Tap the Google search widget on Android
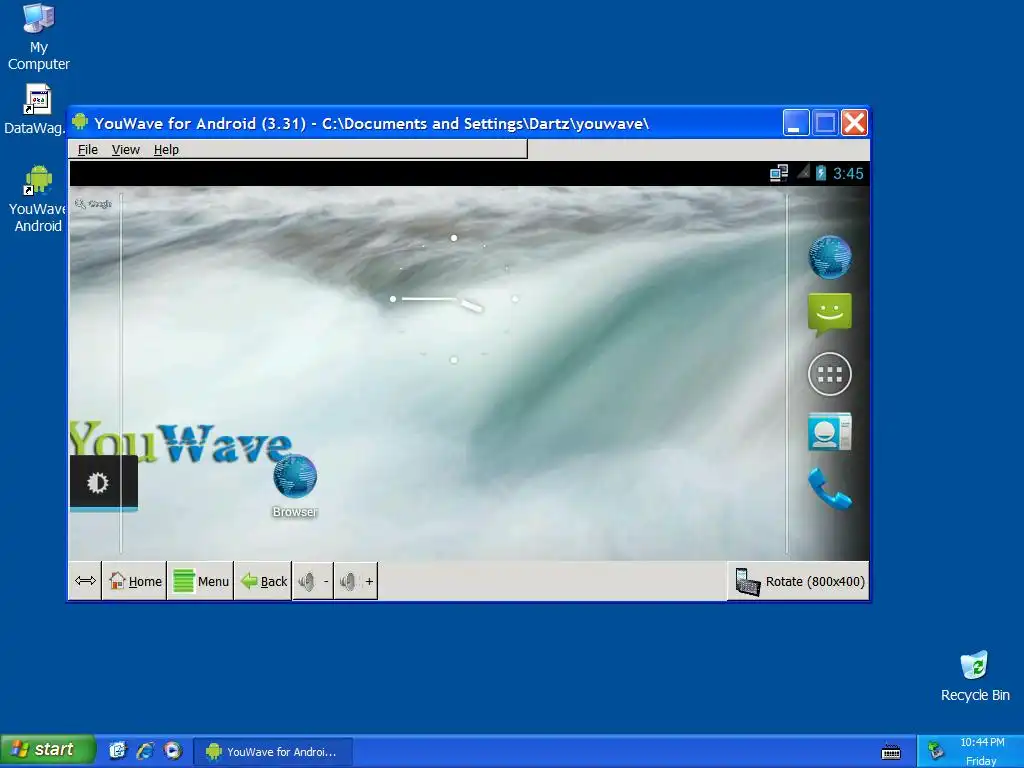 click(93, 204)
